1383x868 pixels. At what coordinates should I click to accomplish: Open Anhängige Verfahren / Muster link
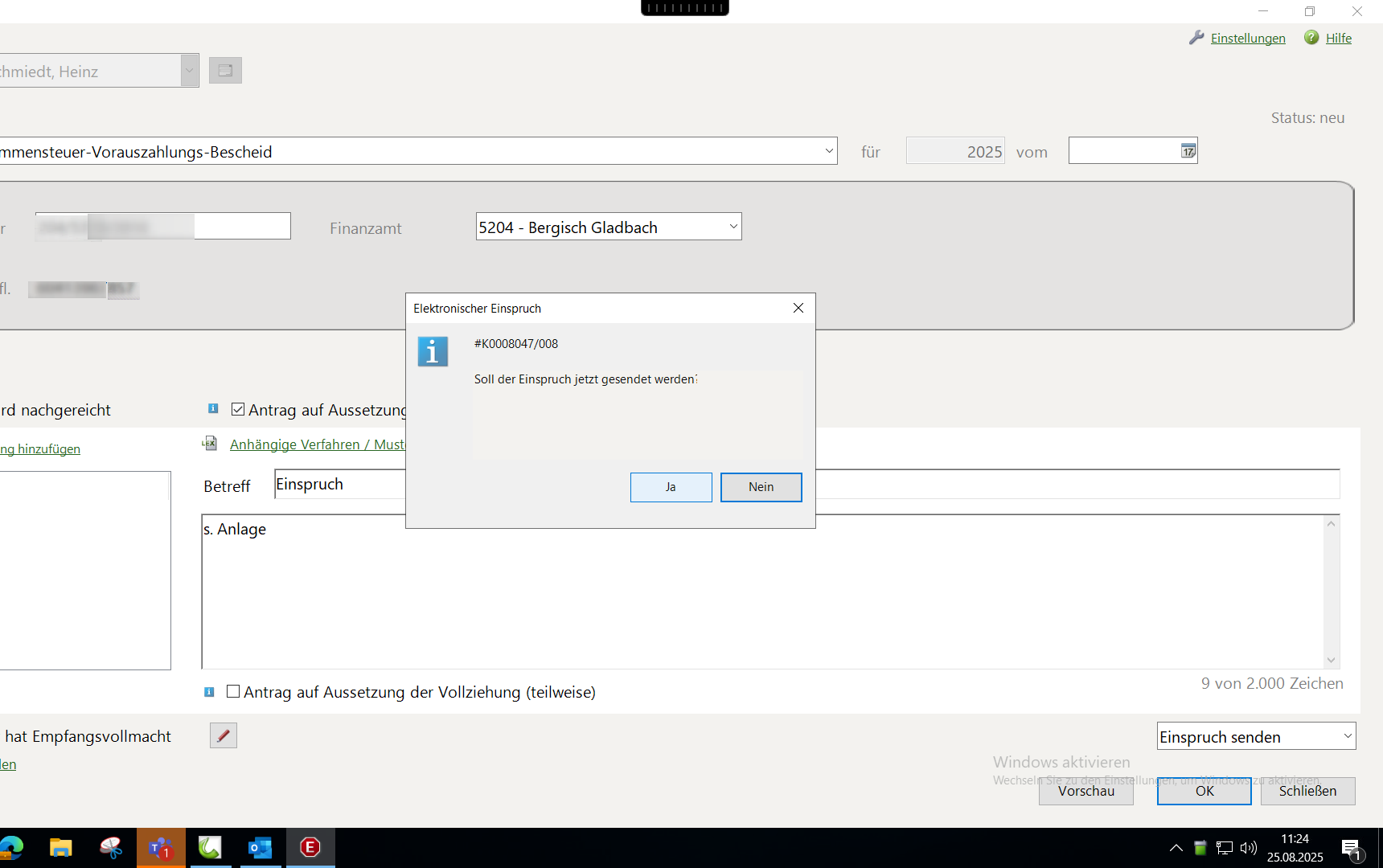(317, 444)
